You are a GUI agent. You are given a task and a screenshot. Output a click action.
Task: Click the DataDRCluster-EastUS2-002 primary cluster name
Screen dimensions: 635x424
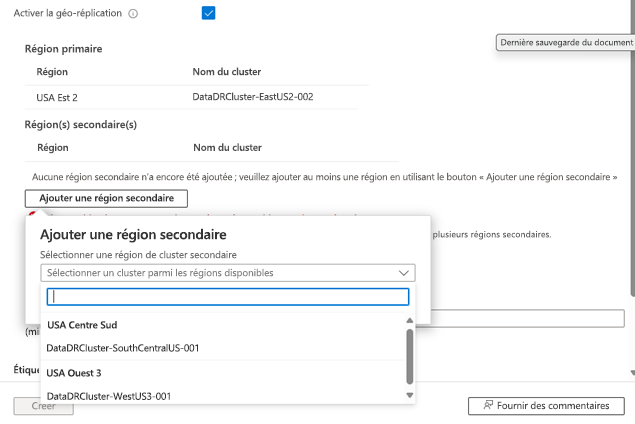pos(253,97)
